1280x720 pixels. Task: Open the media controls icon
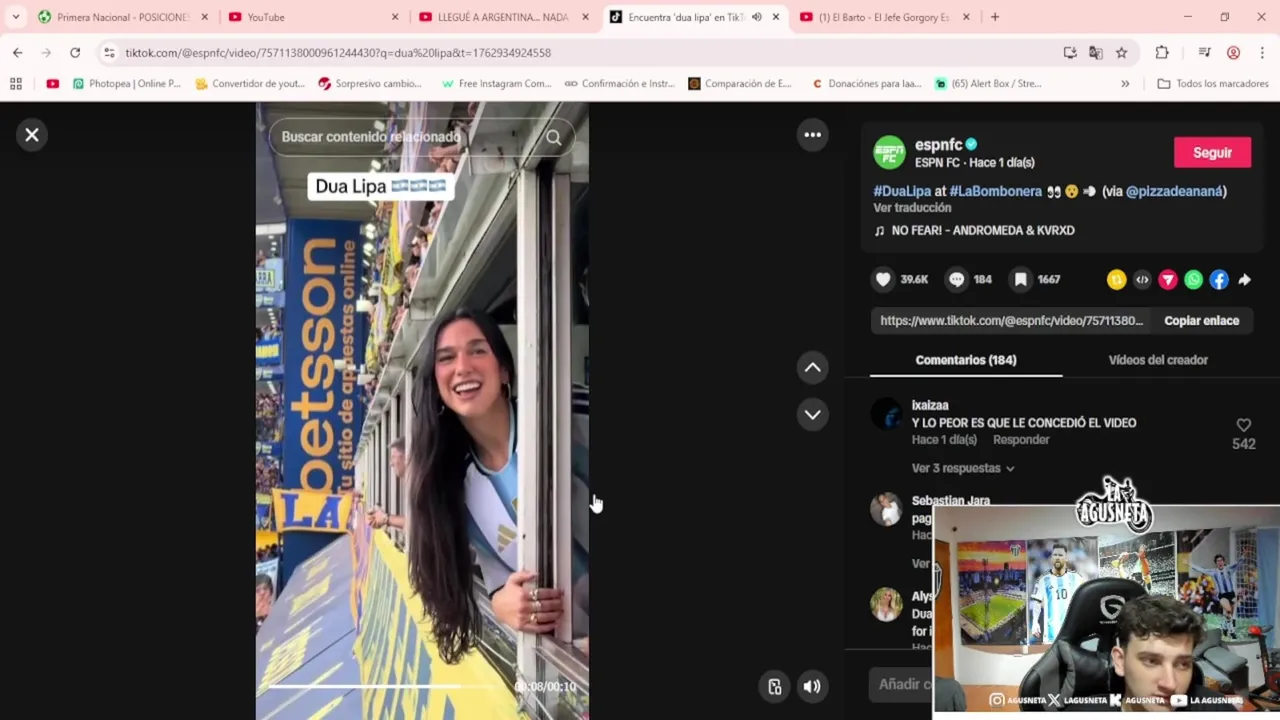(1204, 52)
